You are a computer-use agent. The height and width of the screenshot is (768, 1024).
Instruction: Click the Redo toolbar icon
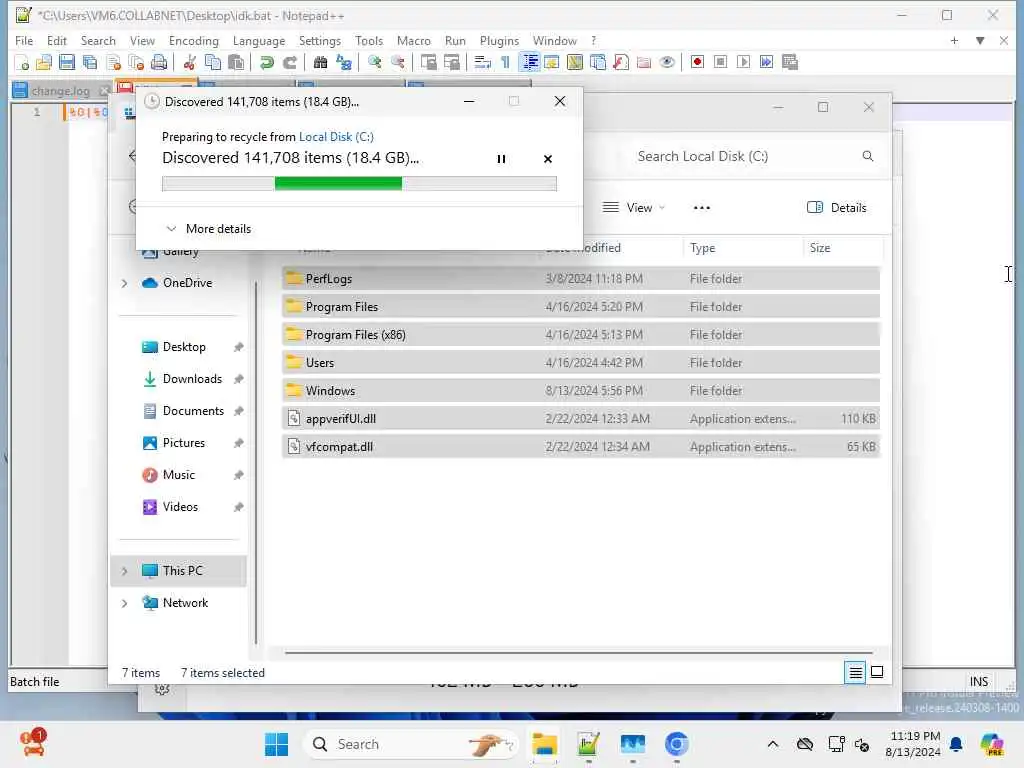289,62
